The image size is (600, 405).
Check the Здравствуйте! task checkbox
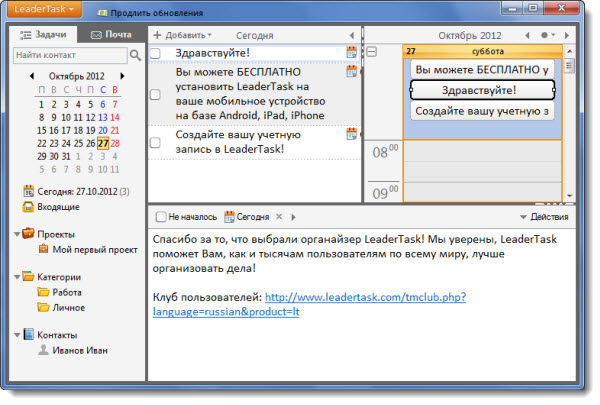pyautogui.click(x=155, y=53)
